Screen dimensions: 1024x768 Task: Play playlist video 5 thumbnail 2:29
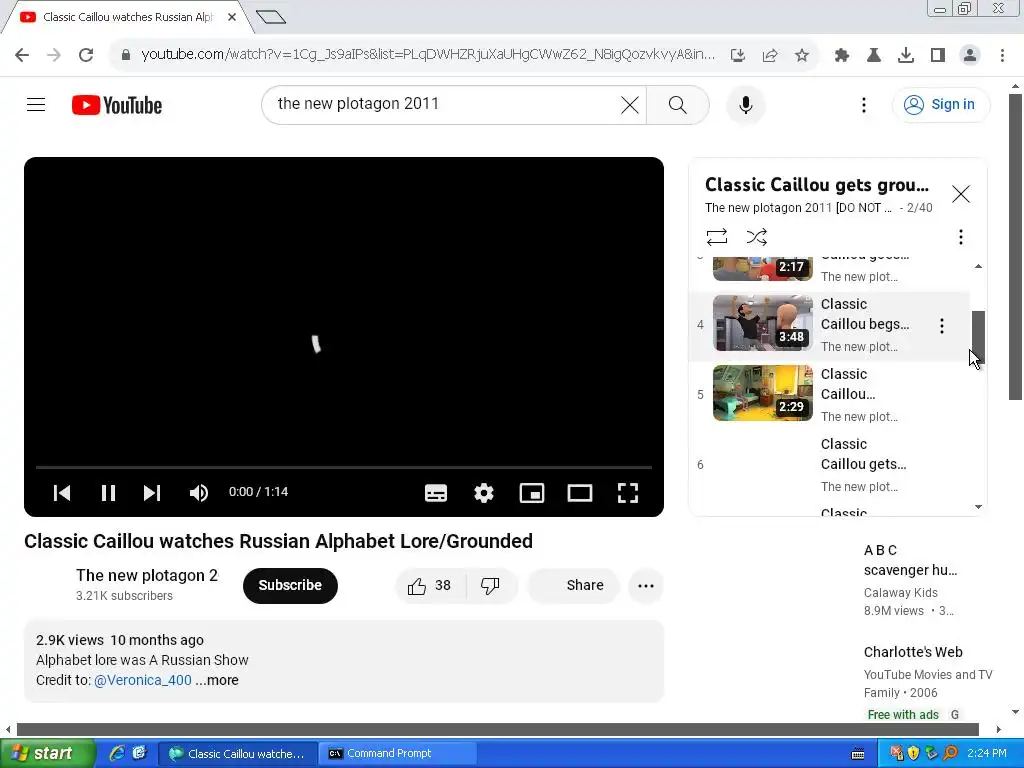(763, 392)
